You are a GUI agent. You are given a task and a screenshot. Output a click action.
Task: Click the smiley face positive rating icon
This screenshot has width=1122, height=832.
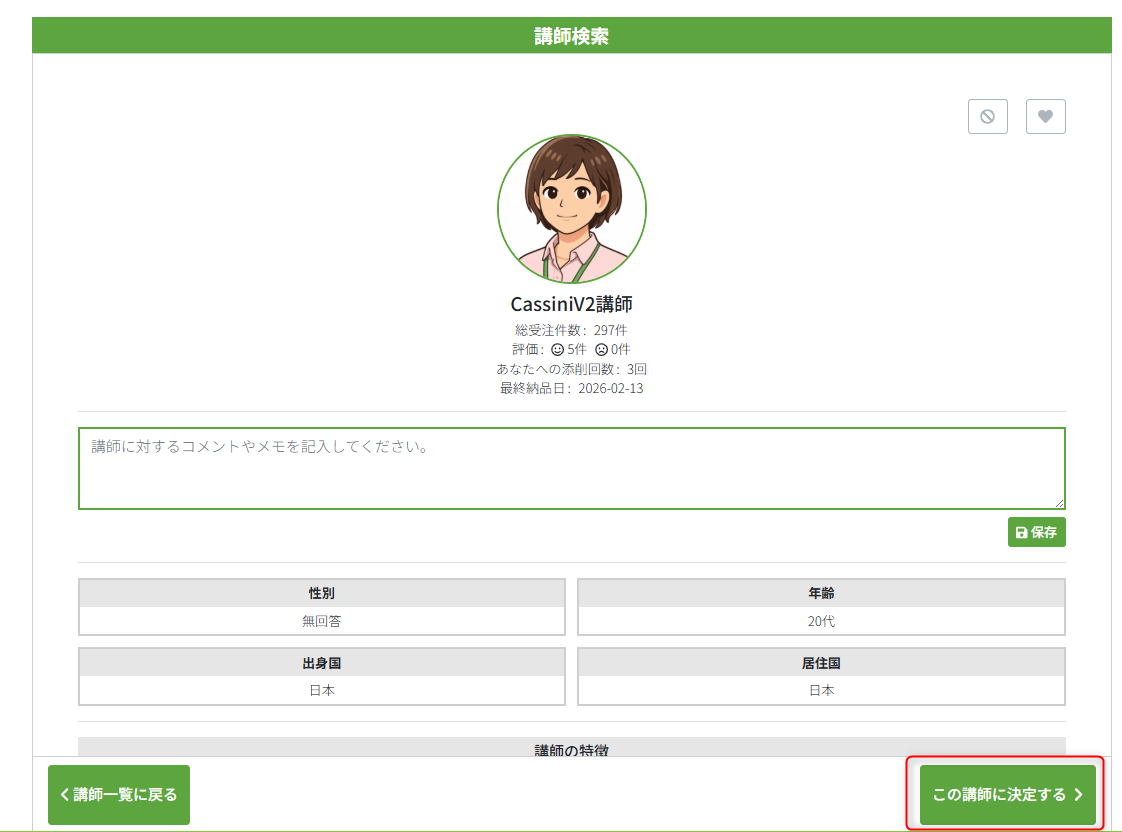coord(558,350)
